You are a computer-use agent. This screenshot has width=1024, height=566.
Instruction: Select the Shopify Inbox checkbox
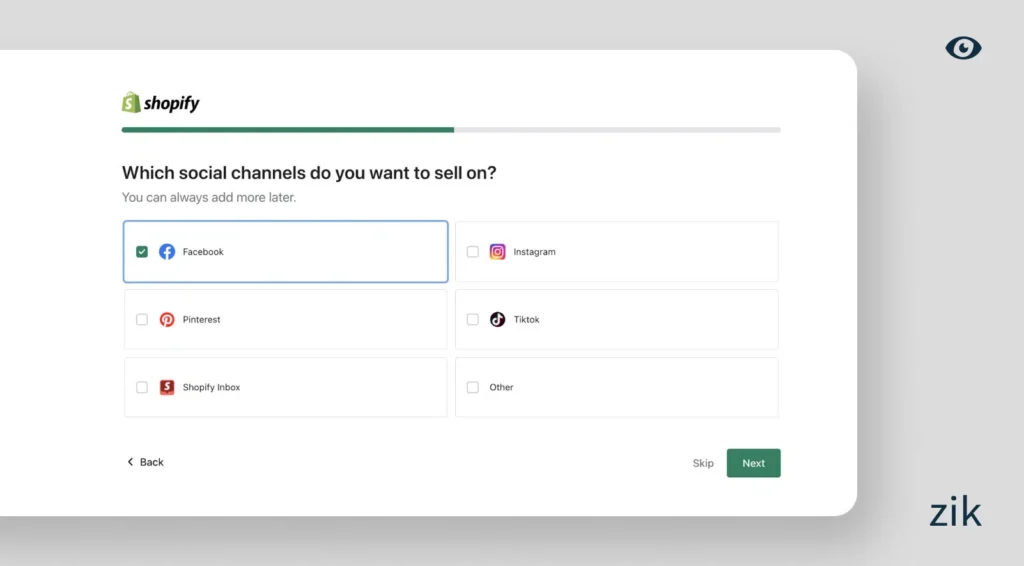click(142, 387)
